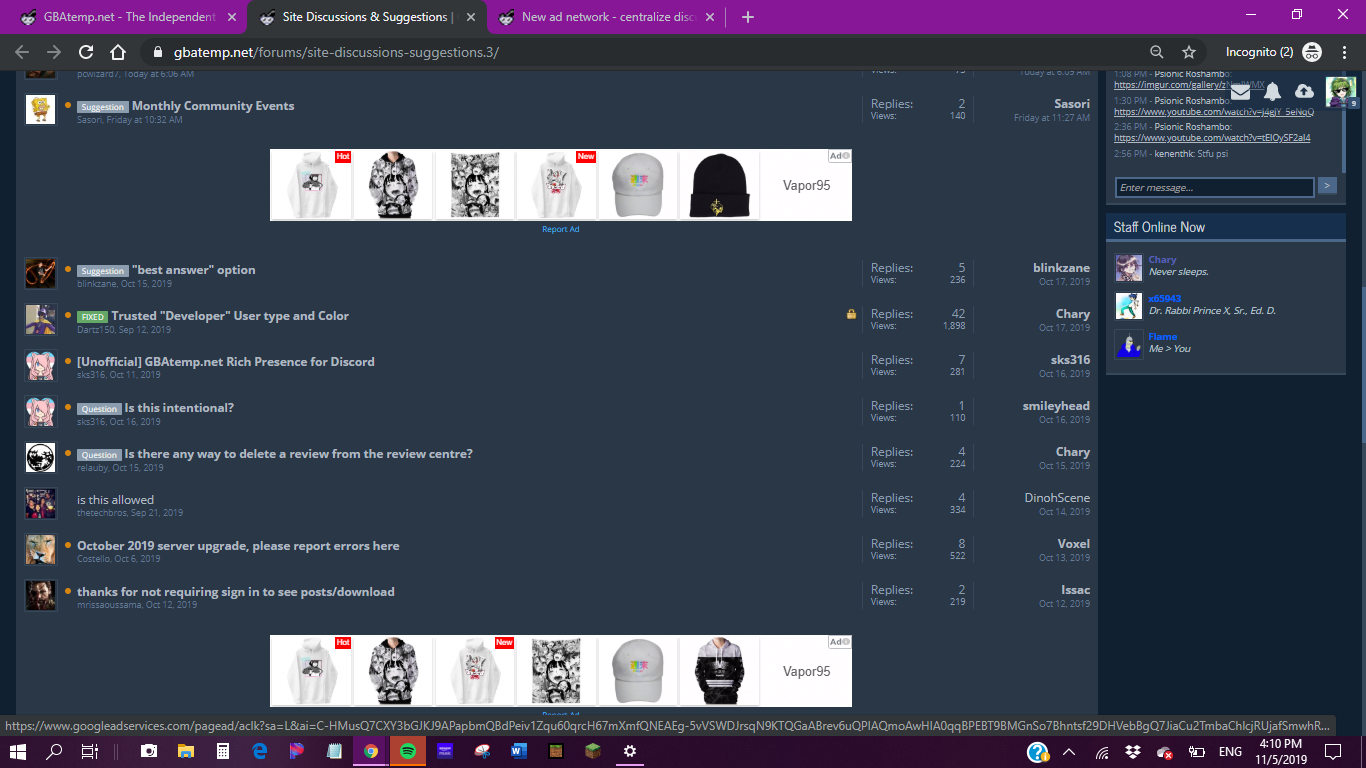Click the cloud upload icon

pos(1304,92)
